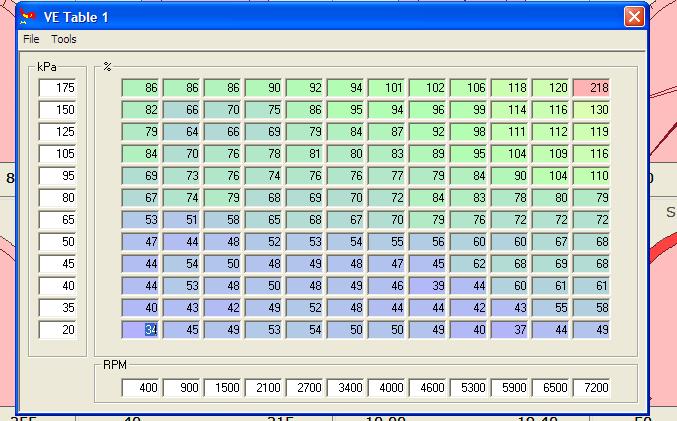Click the 1500 RPM axis field
Screen dimensions: 677x421
tap(222, 387)
